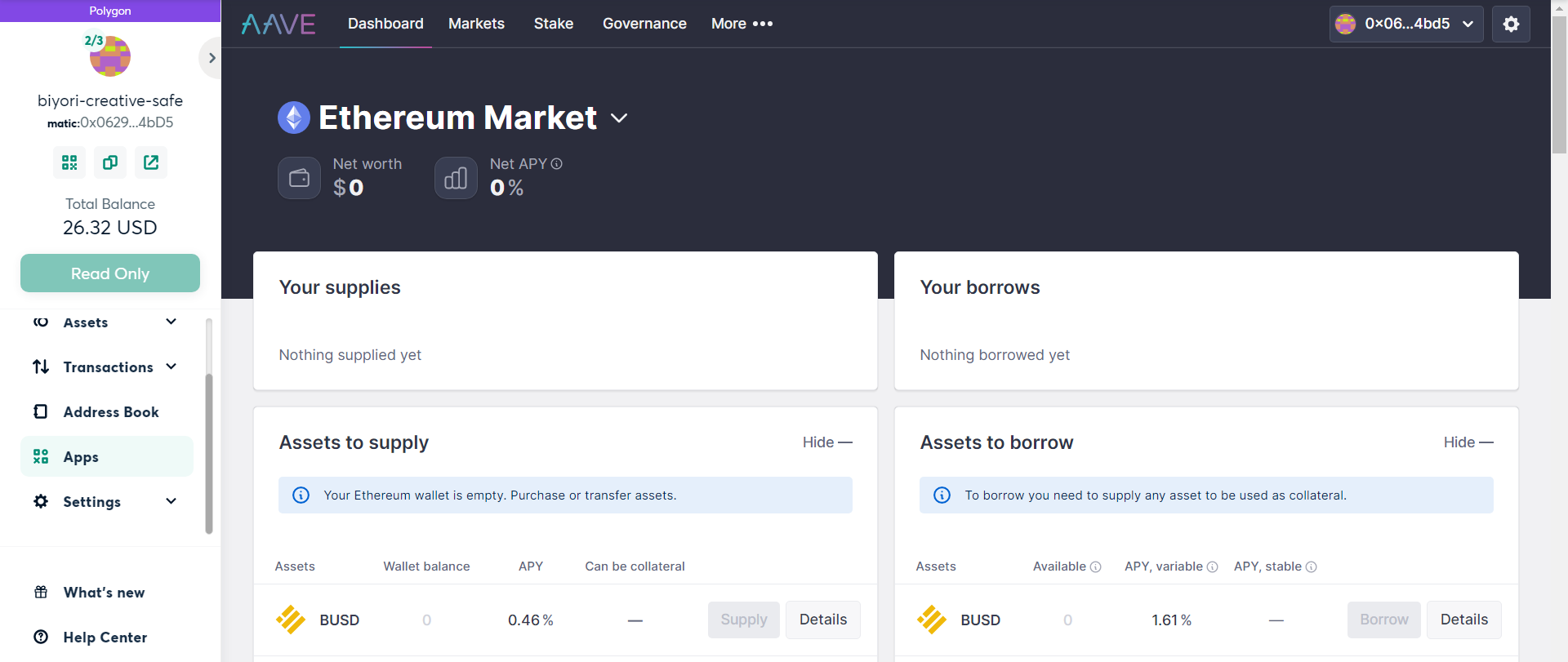The width and height of the screenshot is (1568, 662).
Task: Click the Safe QR code icon
Action: click(69, 162)
